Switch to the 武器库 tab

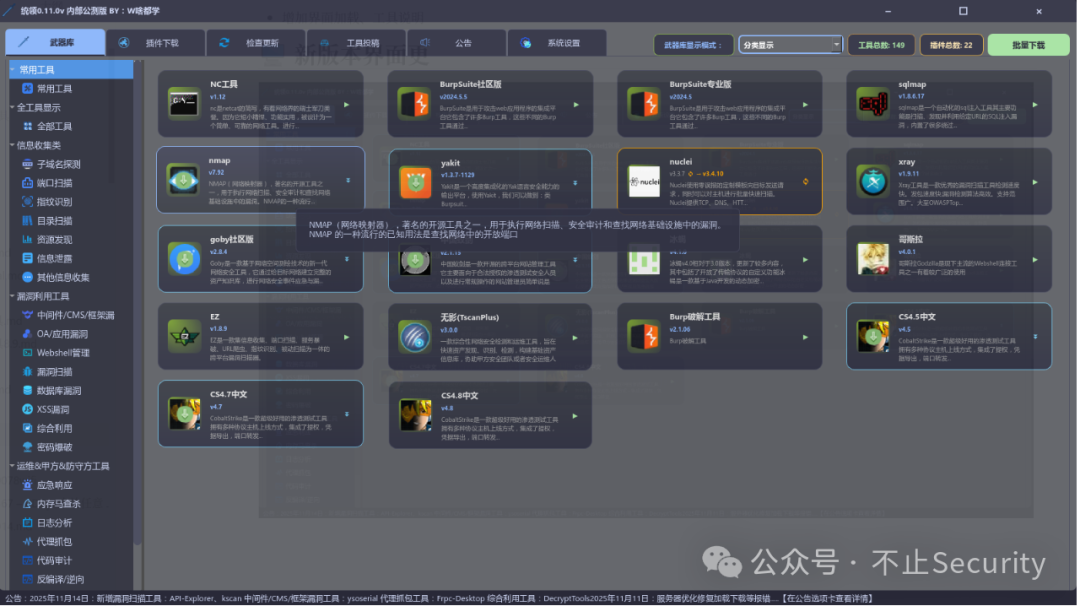[x=55, y=43]
